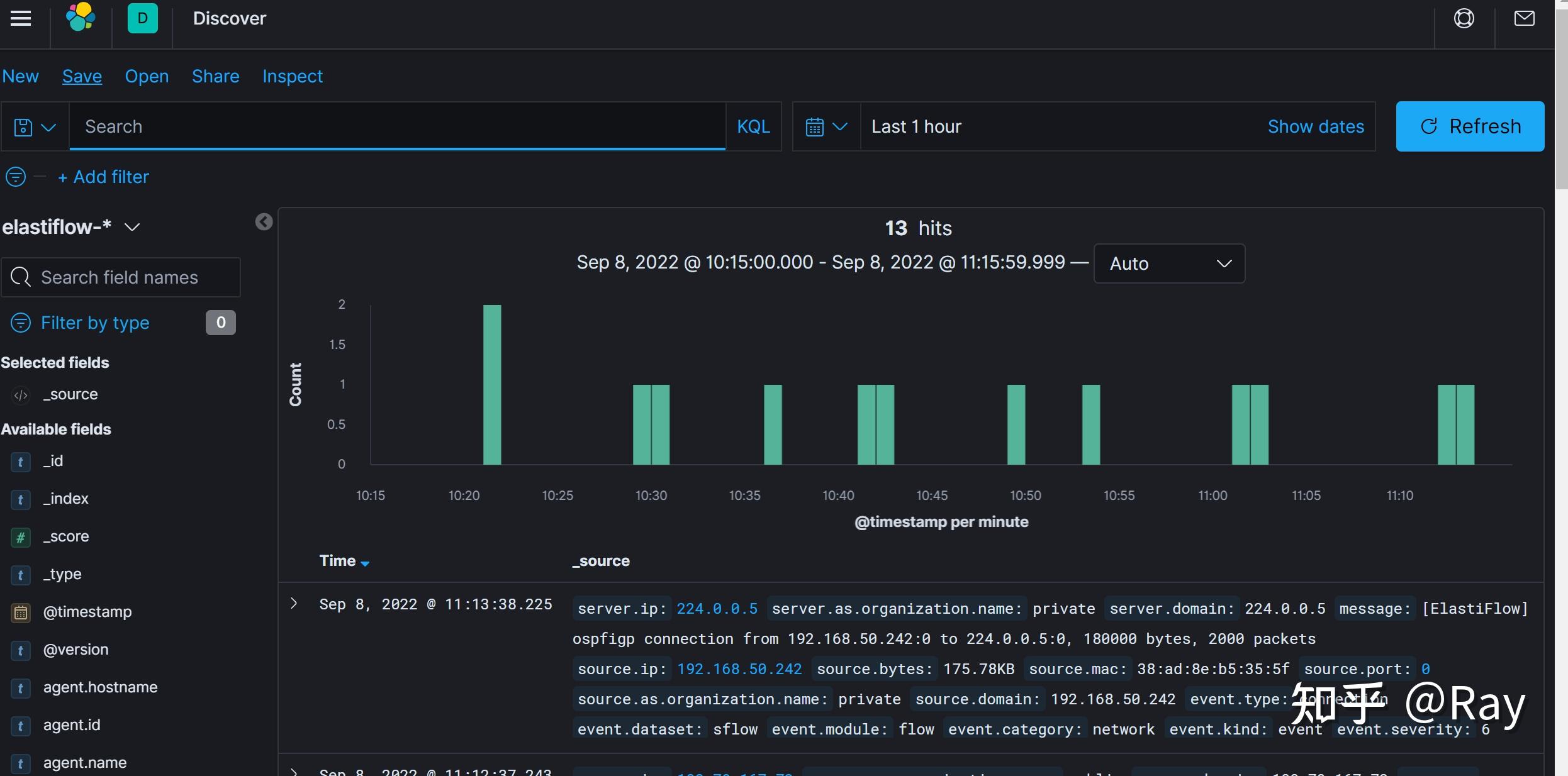Image resolution: width=1568 pixels, height=776 pixels.
Task: Click the agent.name field type icon
Action: pyautogui.click(x=21, y=763)
